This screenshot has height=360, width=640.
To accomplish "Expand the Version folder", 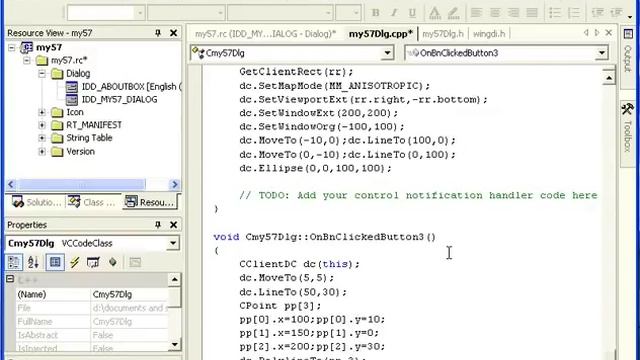I will point(42,151).
